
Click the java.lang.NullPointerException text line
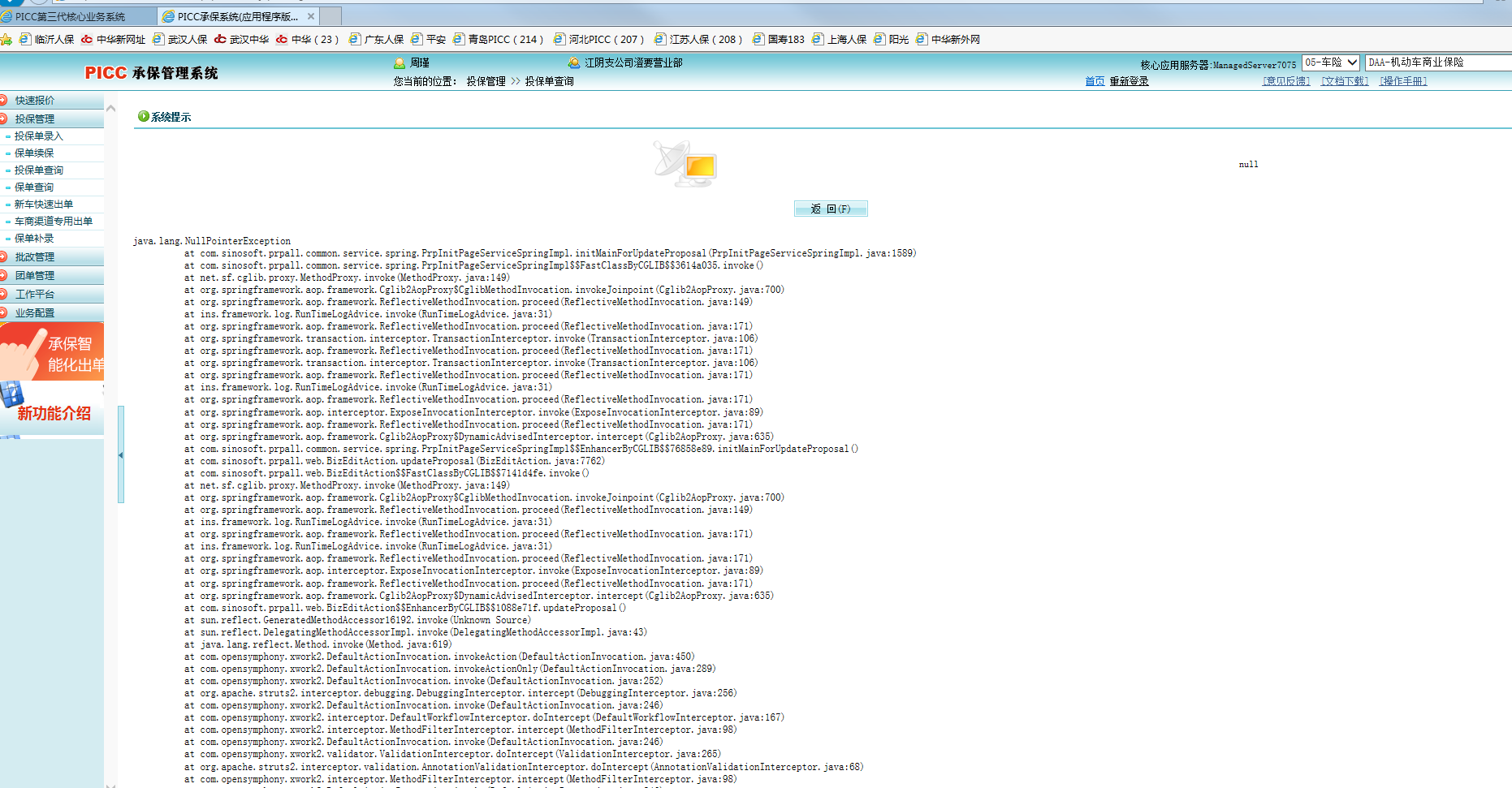(x=212, y=241)
